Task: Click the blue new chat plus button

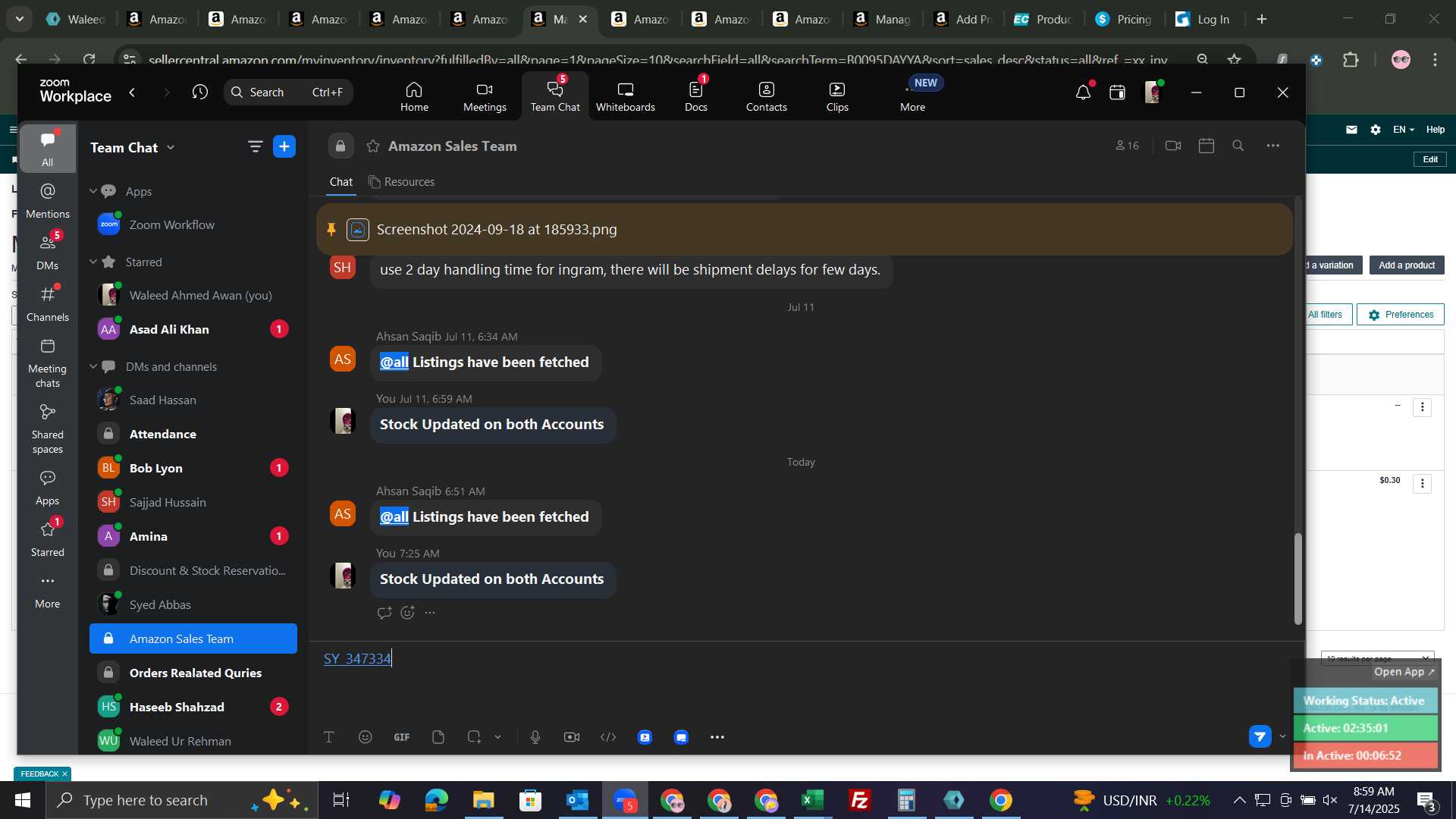Action: click(x=284, y=146)
